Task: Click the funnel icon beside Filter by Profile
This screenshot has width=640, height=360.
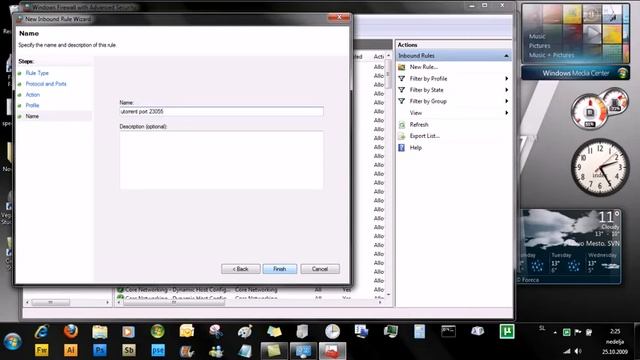Action: click(402, 78)
